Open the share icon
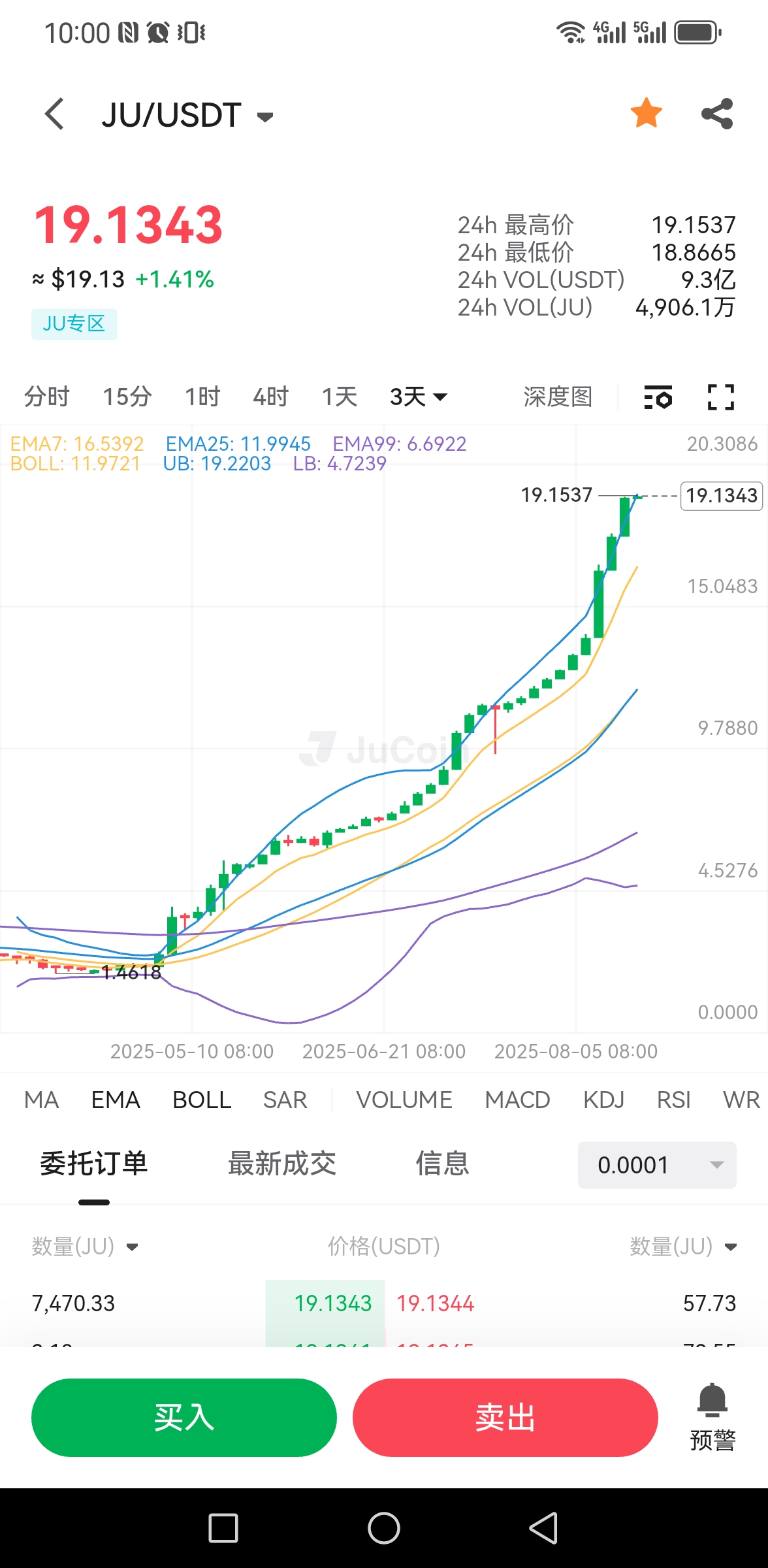 [717, 114]
